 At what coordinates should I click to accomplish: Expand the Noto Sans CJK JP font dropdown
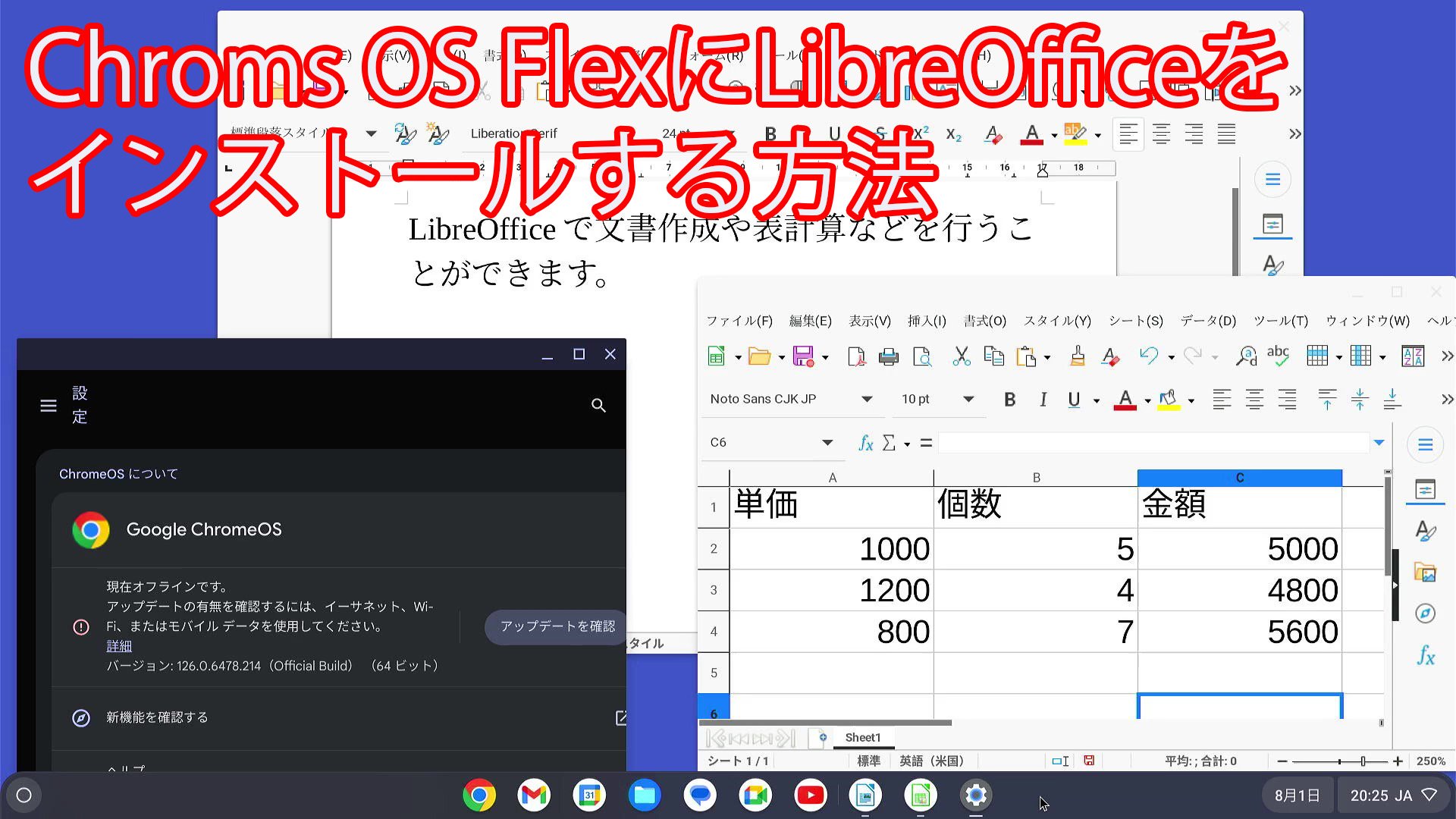pos(867,399)
